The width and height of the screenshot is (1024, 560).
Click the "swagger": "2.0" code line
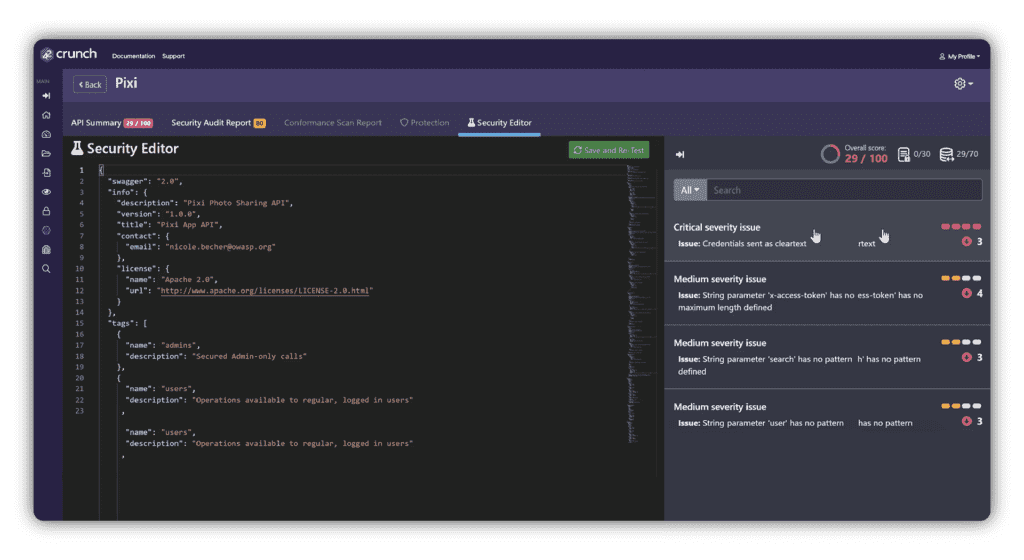[x=145, y=181]
